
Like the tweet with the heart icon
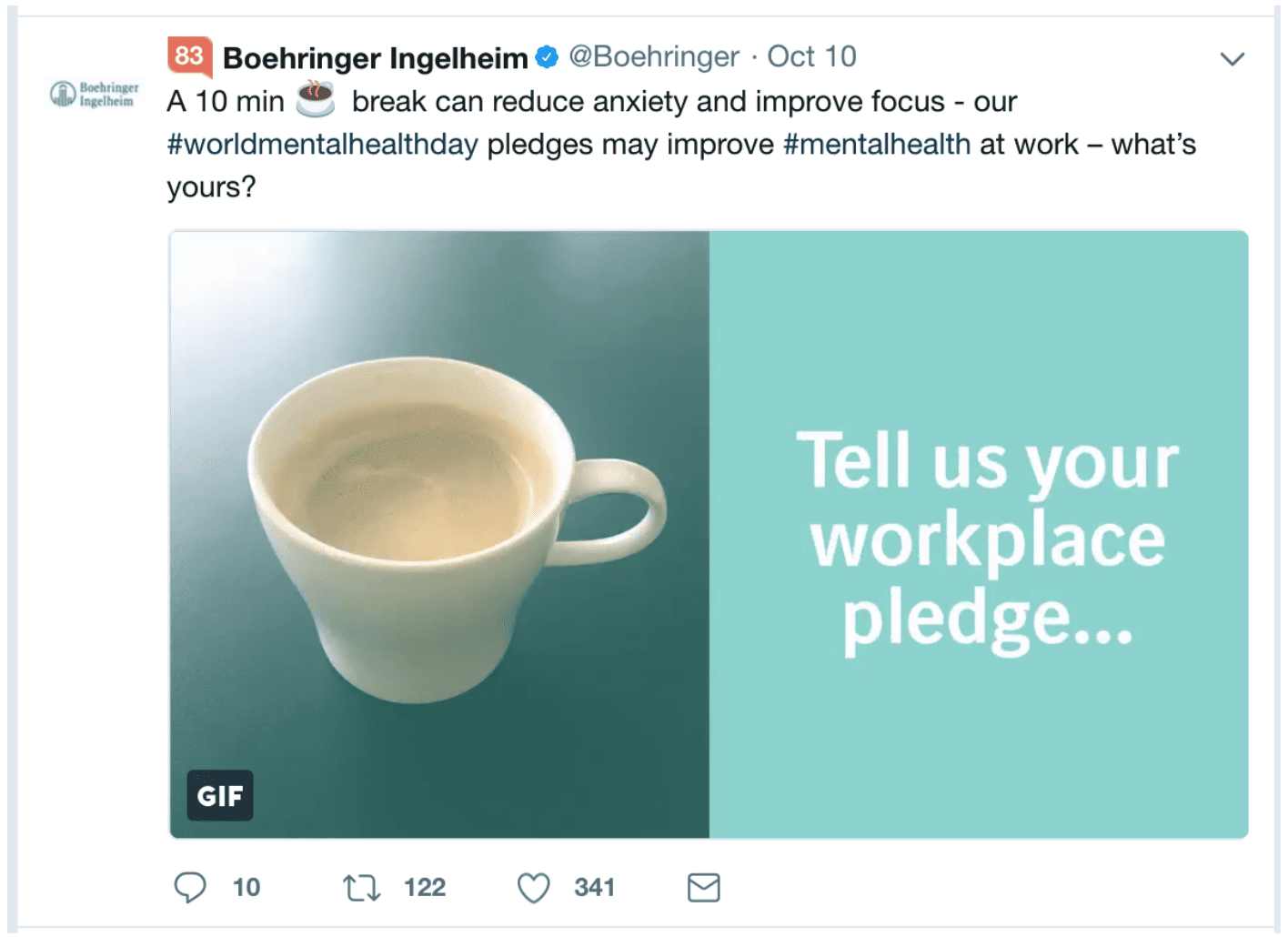(533, 887)
